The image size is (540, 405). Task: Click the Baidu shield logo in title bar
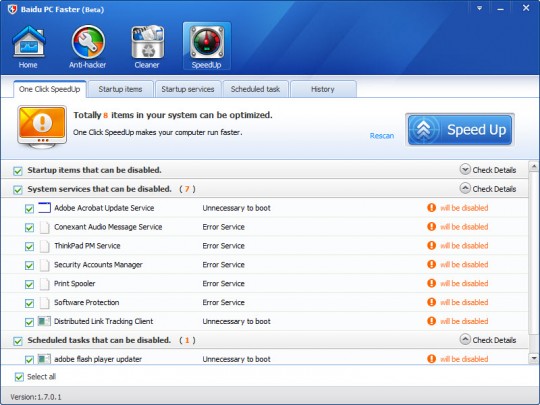pos(12,9)
